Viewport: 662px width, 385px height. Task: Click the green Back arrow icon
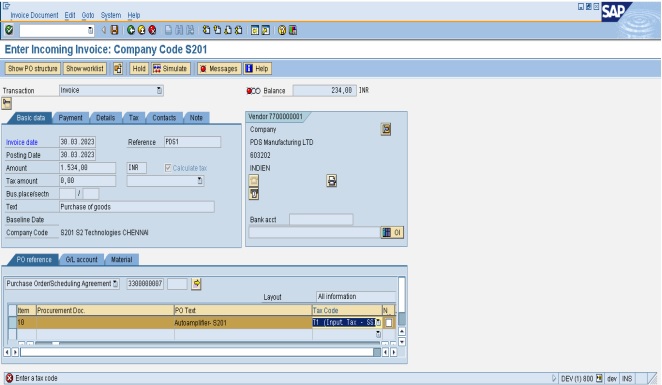[x=131, y=30]
